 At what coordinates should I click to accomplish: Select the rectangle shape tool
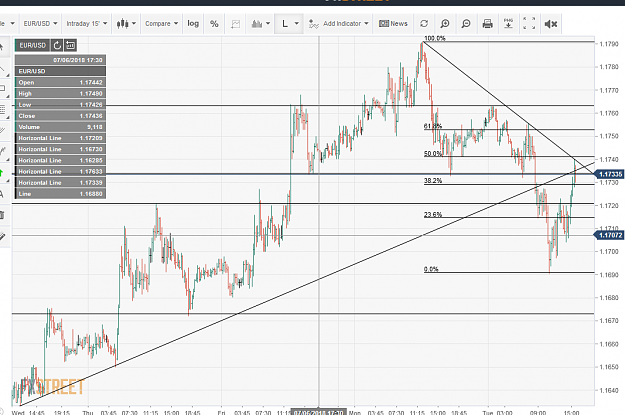coord(3,89)
